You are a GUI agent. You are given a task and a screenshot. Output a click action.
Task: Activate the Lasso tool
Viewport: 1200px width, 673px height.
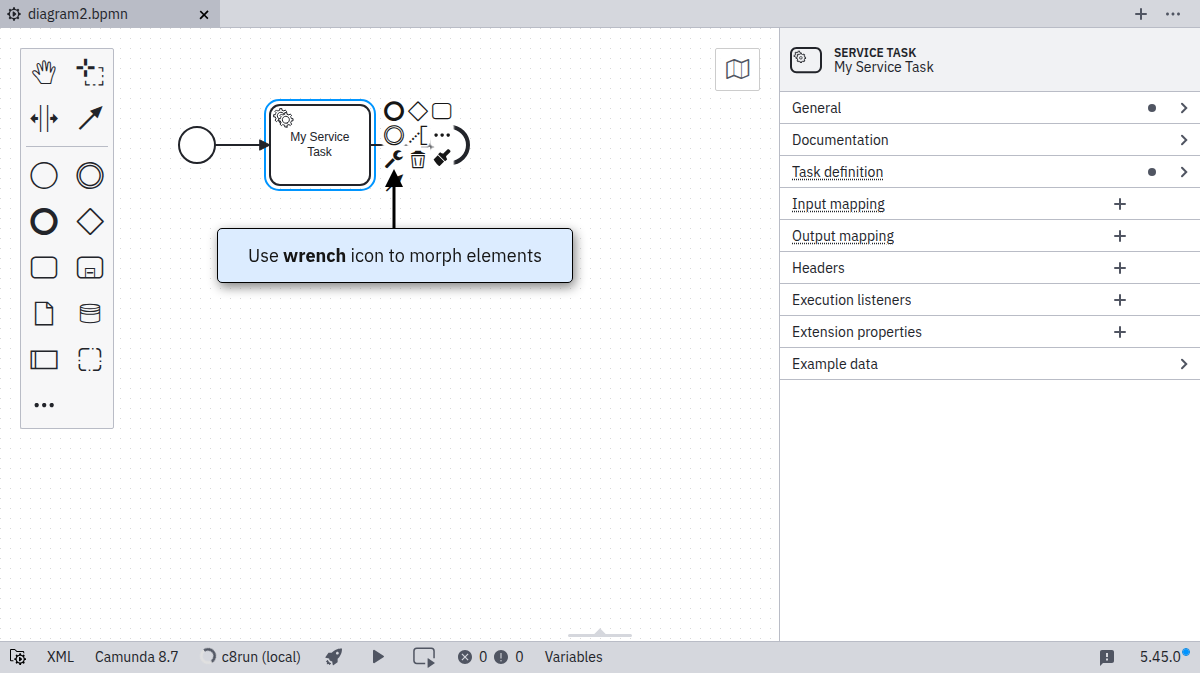click(x=90, y=71)
